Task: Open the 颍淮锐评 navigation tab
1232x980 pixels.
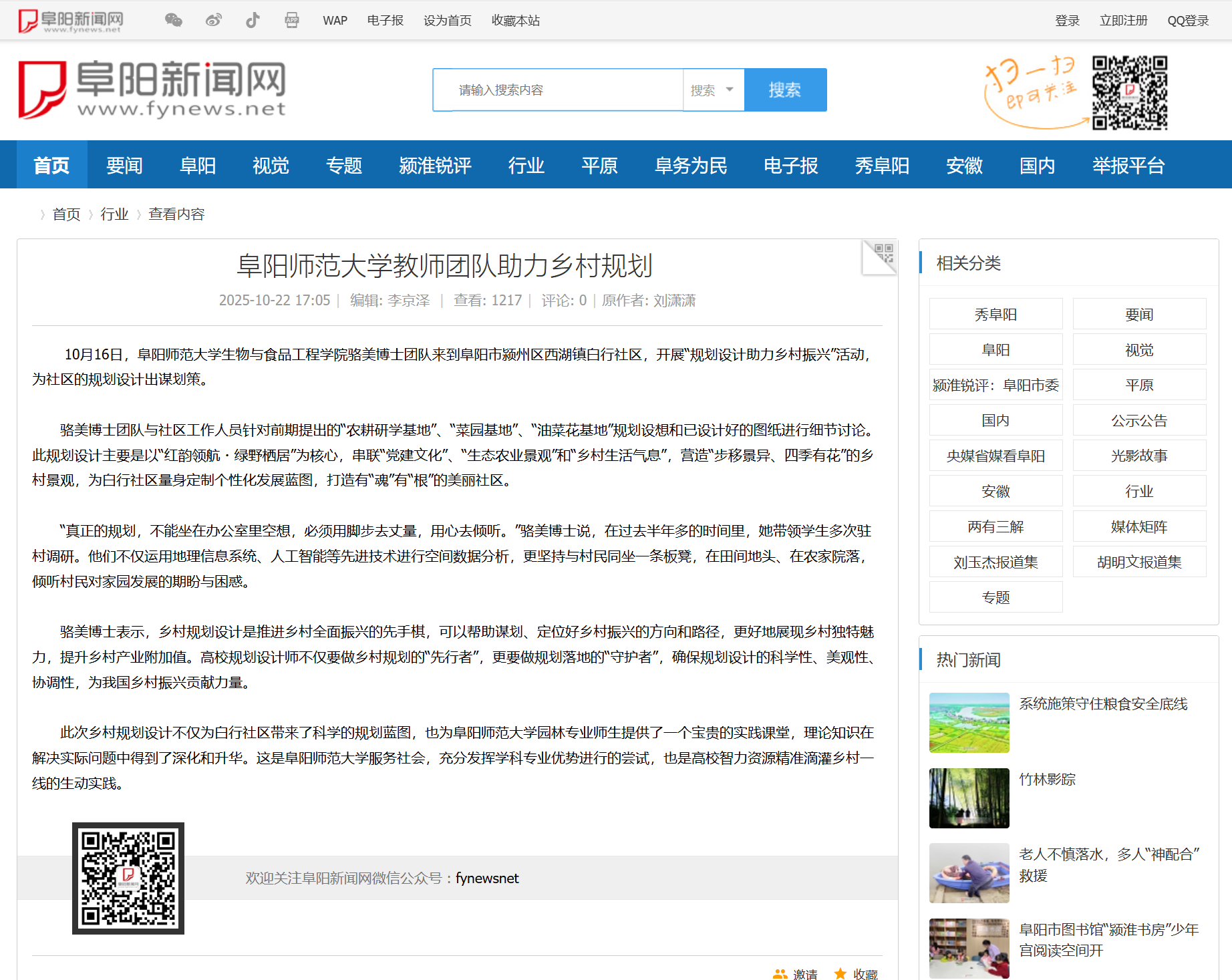Action: tap(435, 165)
